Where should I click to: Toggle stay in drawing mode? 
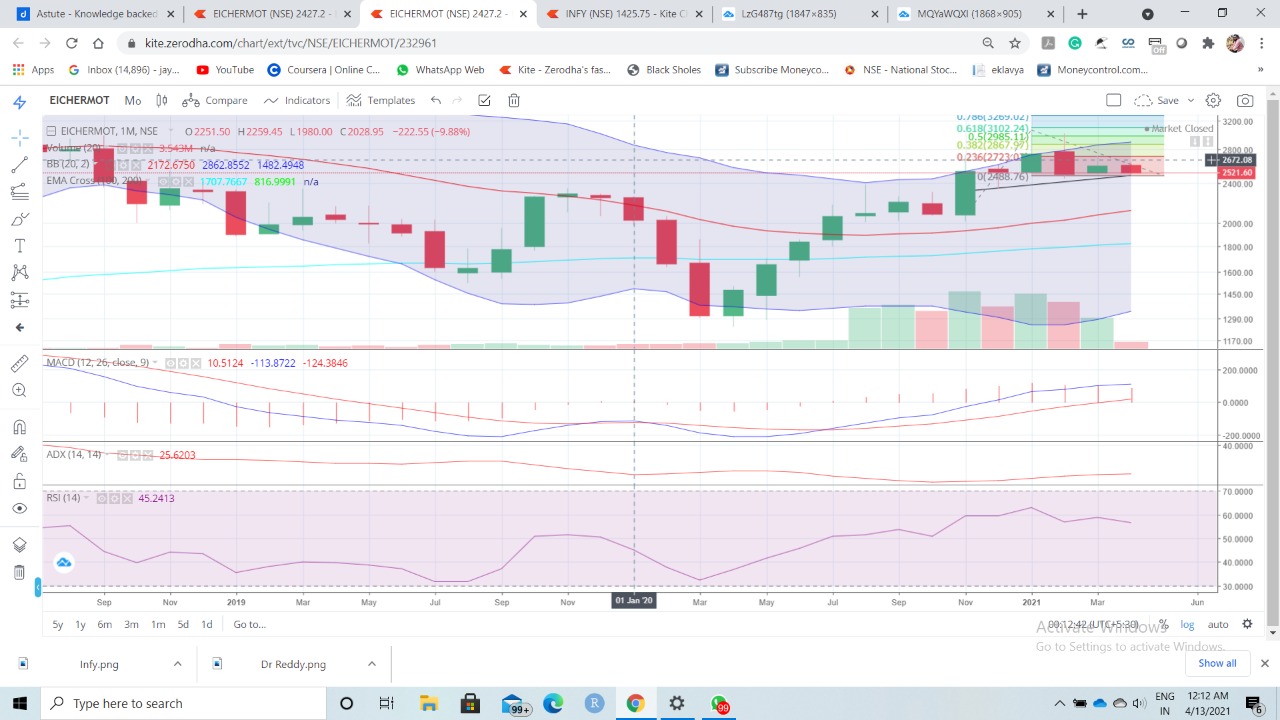19,454
